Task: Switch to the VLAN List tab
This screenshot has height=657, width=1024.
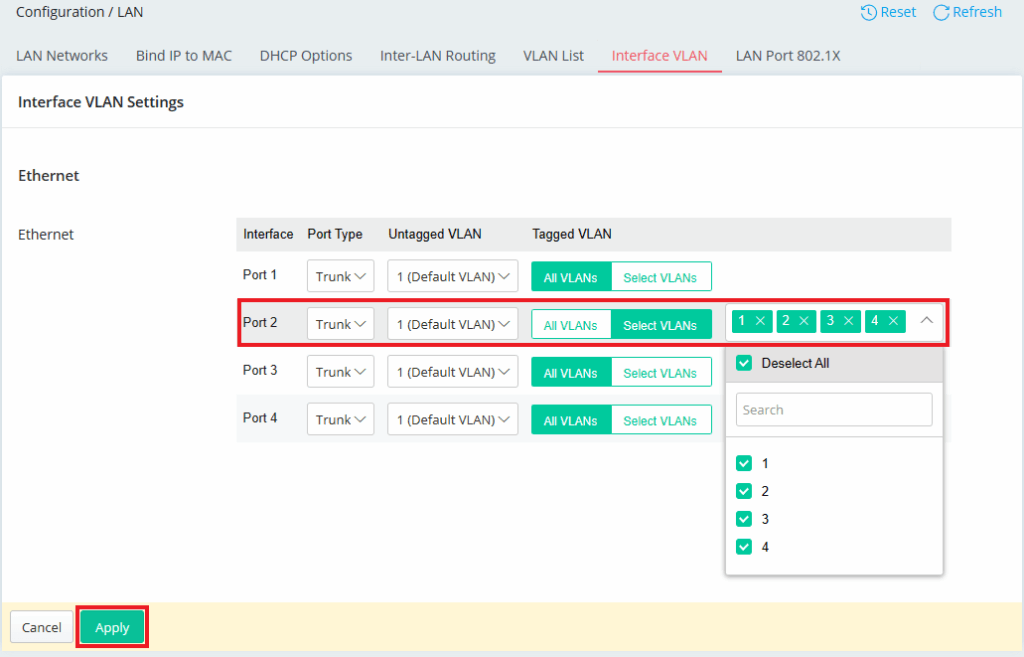Action: [553, 56]
